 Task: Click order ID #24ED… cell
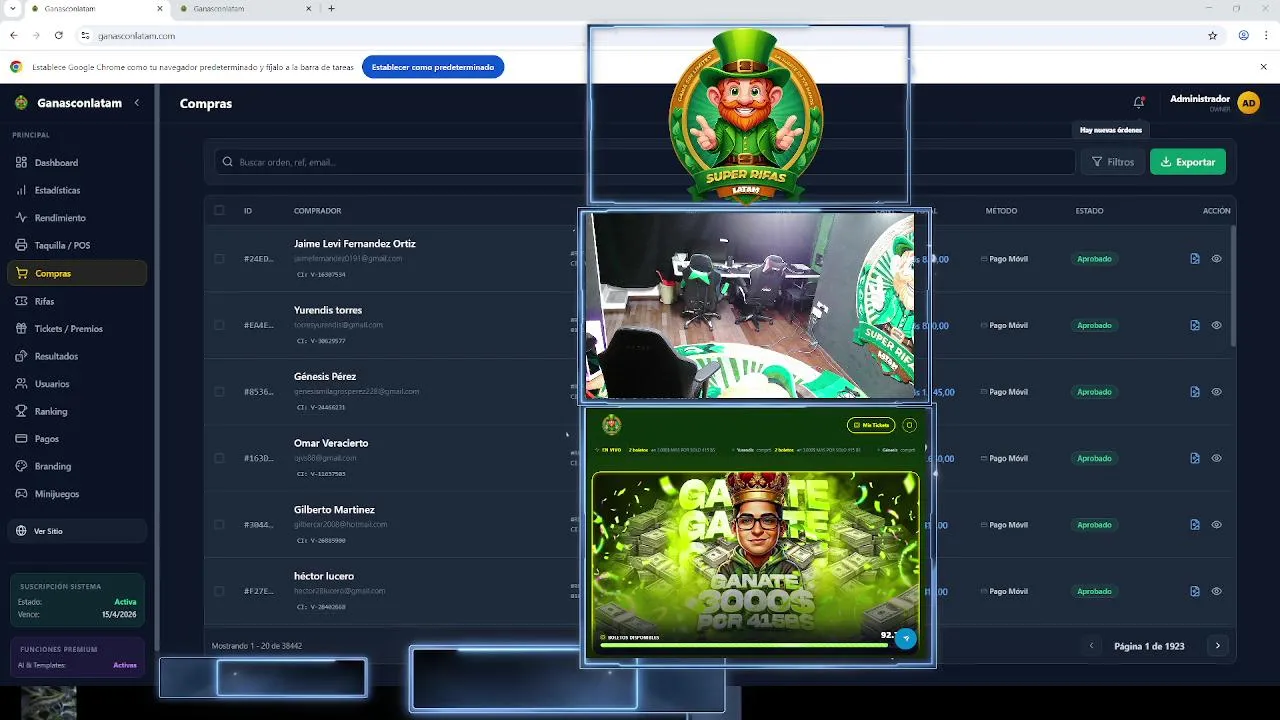258,259
